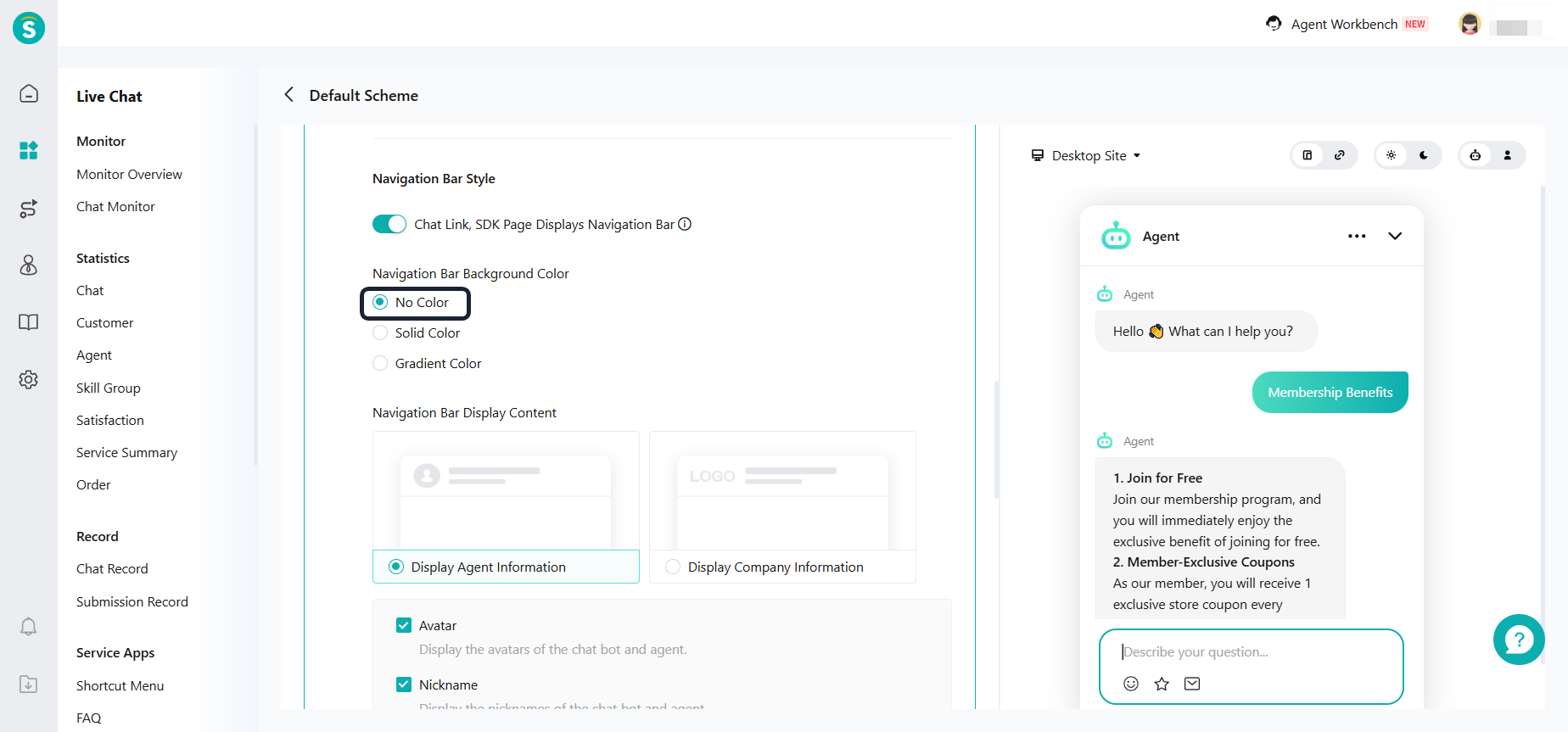Open the Desktop Site dropdown
The width and height of the screenshot is (1568, 732).
coord(1086,156)
